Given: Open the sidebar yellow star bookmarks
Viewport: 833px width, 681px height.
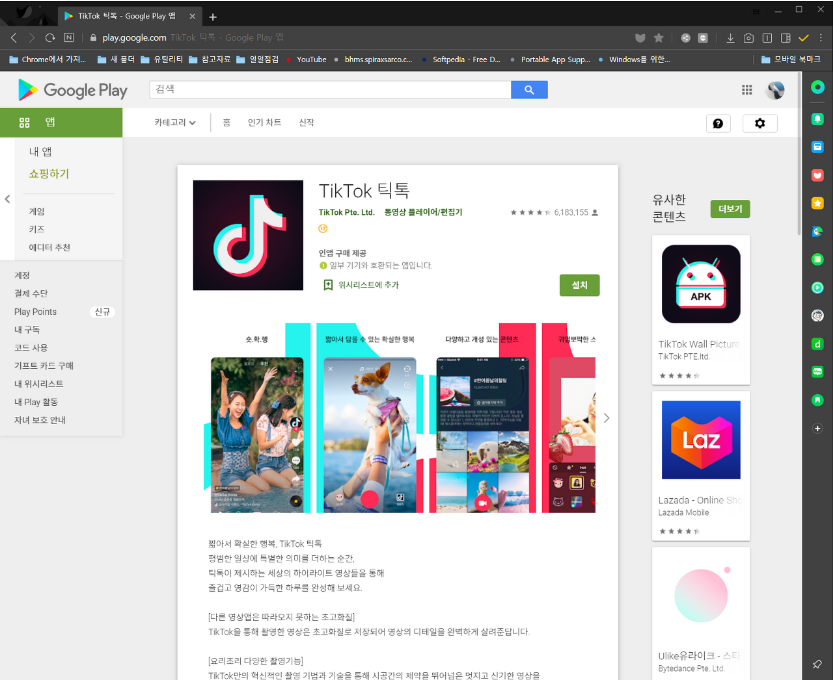Looking at the screenshot, I should click(x=818, y=203).
